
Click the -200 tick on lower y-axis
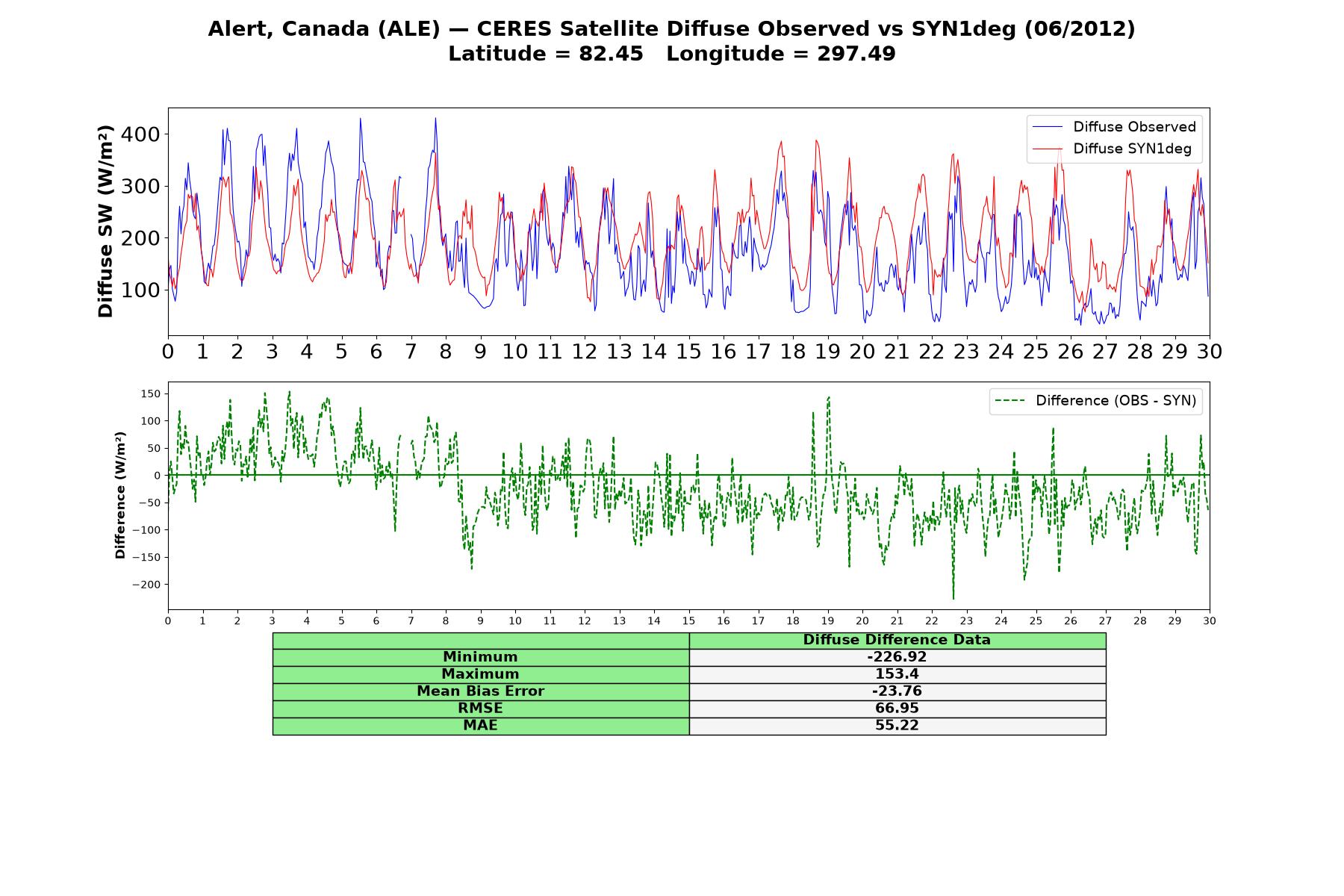[x=146, y=585]
